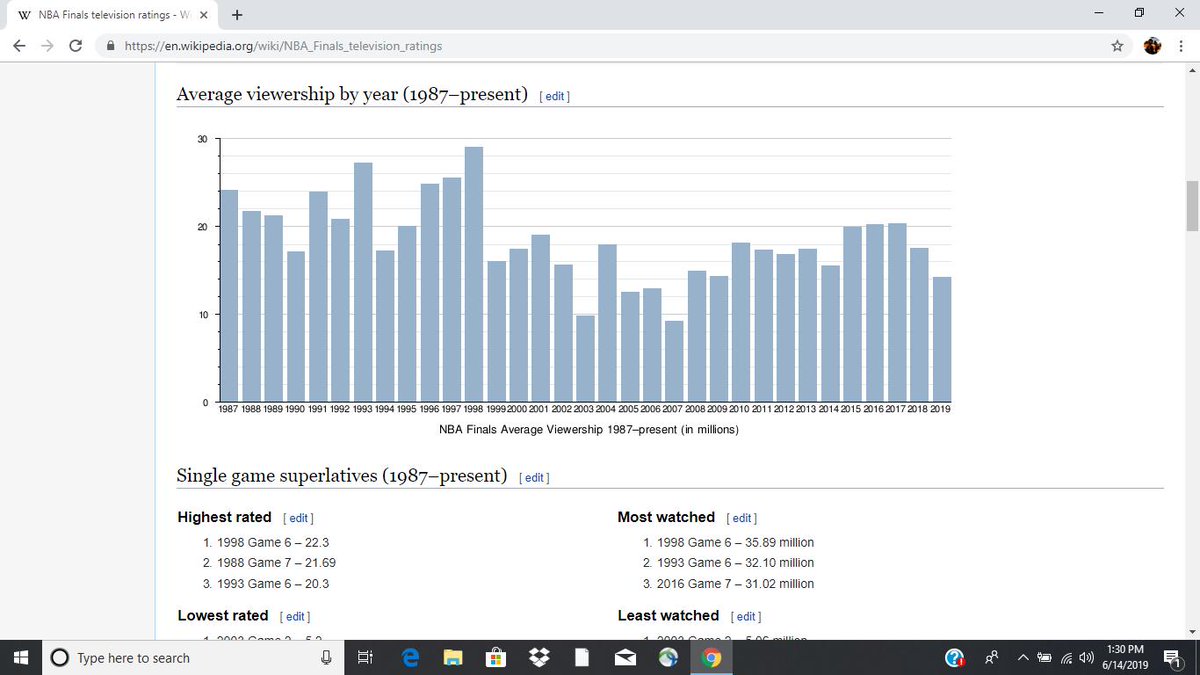This screenshot has width=1200, height=675.
Task: Open Microsoft Store from the taskbar
Action: pos(497,658)
